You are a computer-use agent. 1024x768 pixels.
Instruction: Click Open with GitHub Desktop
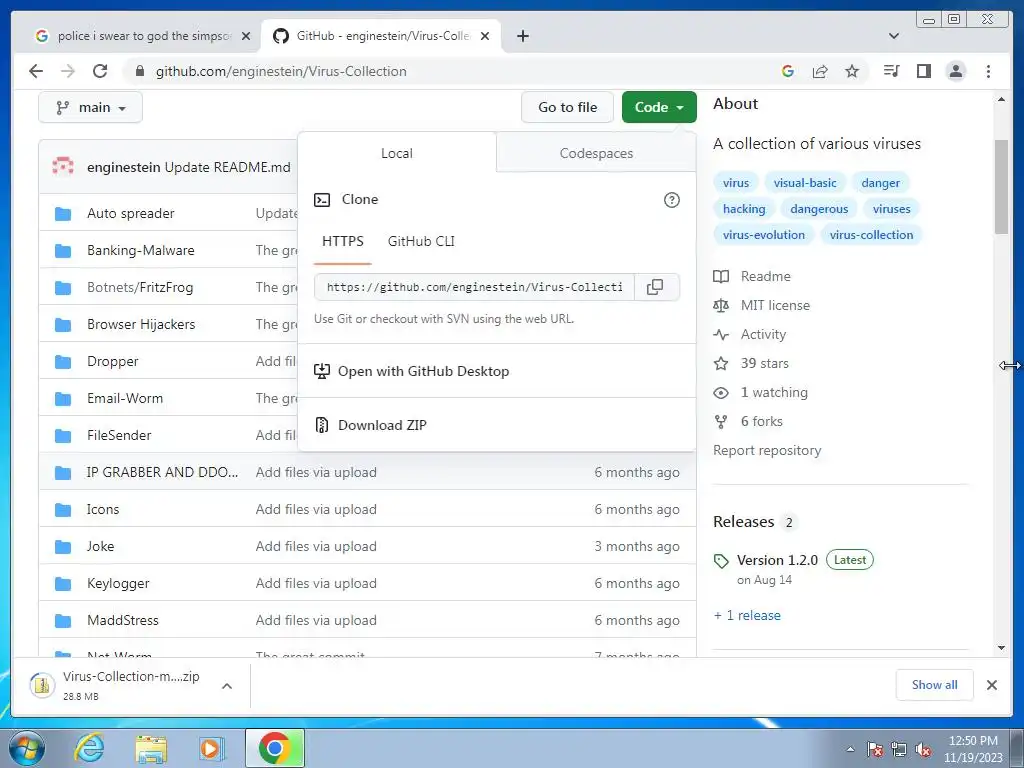423,371
